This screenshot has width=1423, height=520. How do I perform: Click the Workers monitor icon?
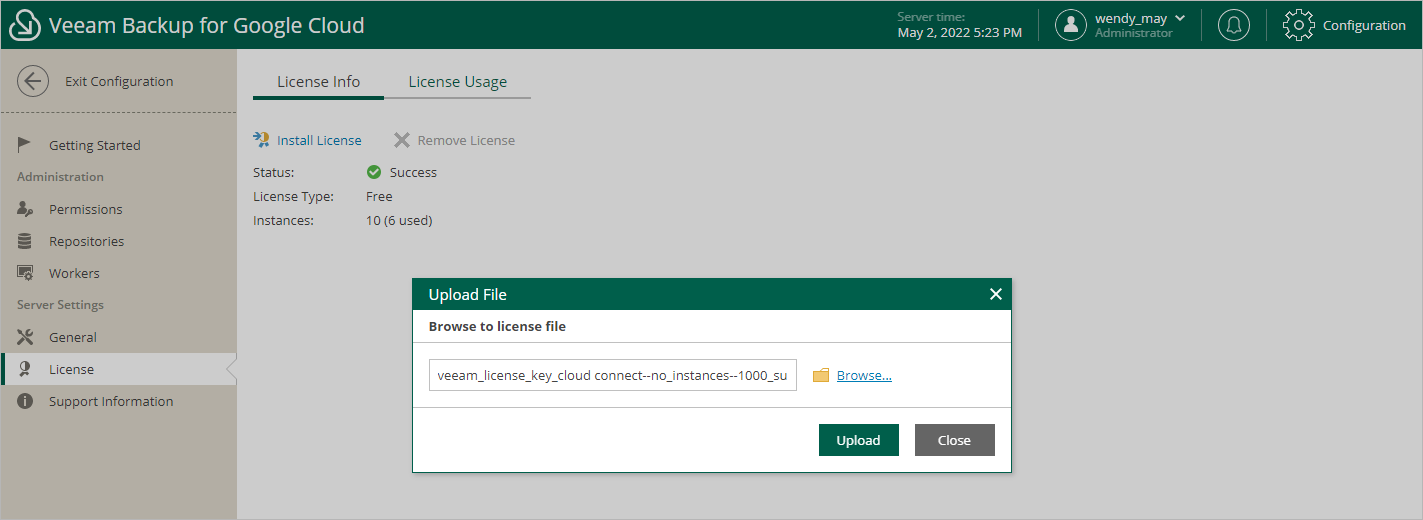tap(26, 273)
